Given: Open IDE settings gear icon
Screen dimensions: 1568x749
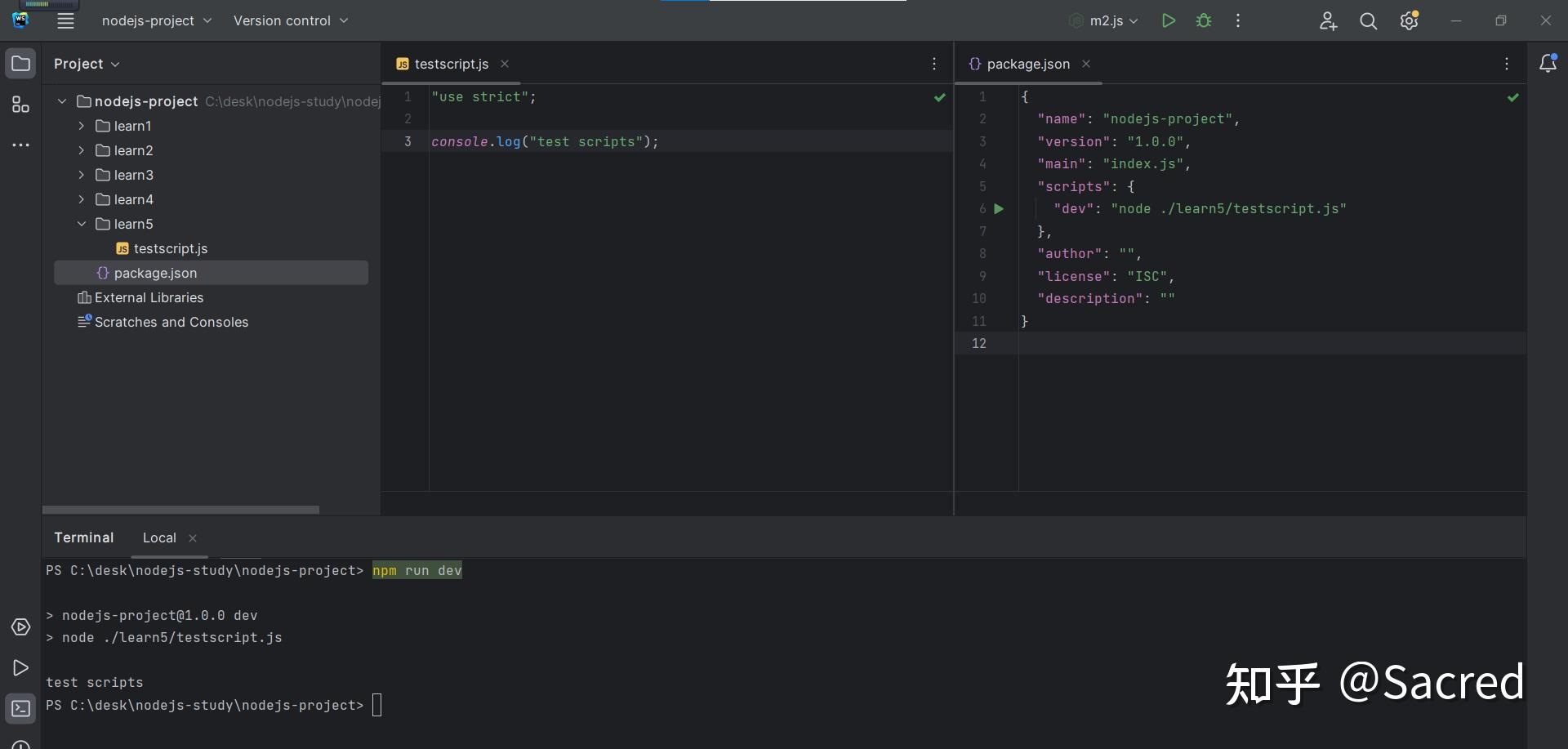Looking at the screenshot, I should coord(1409,21).
